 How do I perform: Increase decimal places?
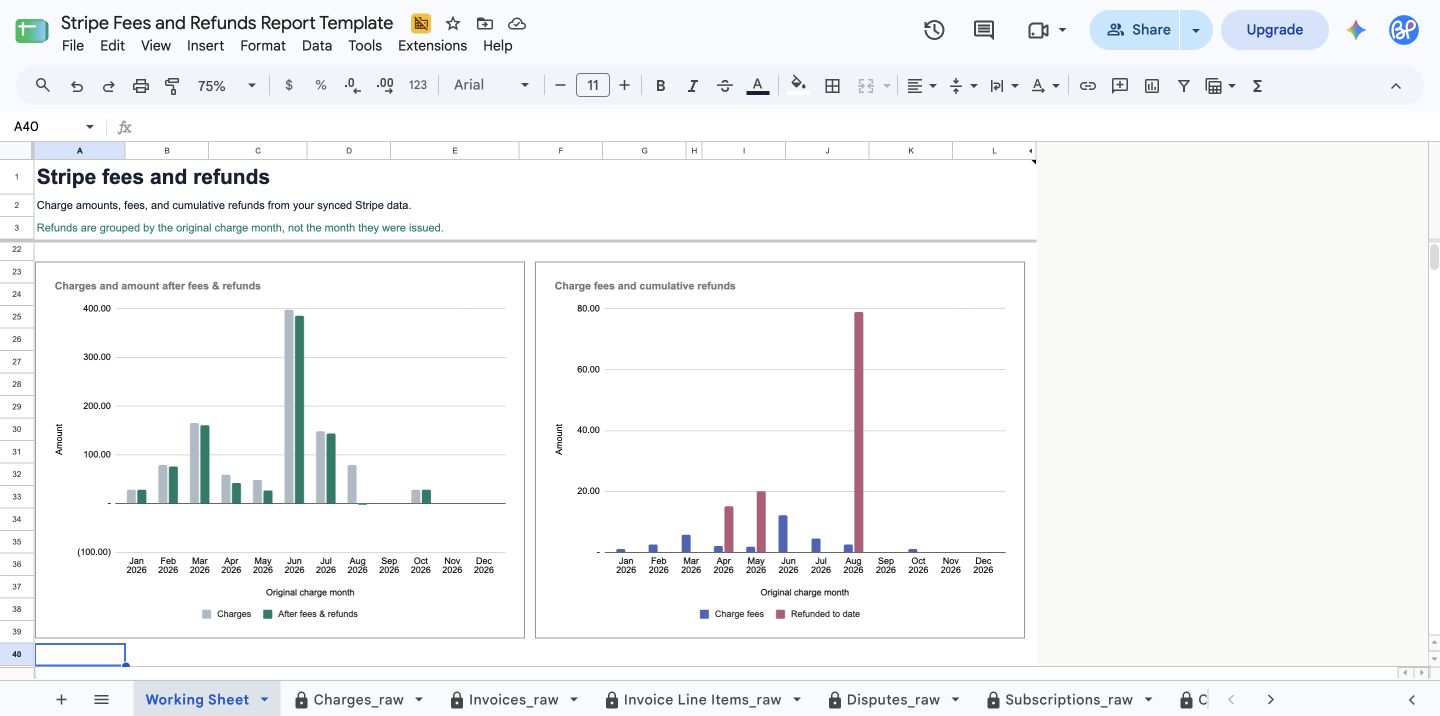[x=385, y=86]
